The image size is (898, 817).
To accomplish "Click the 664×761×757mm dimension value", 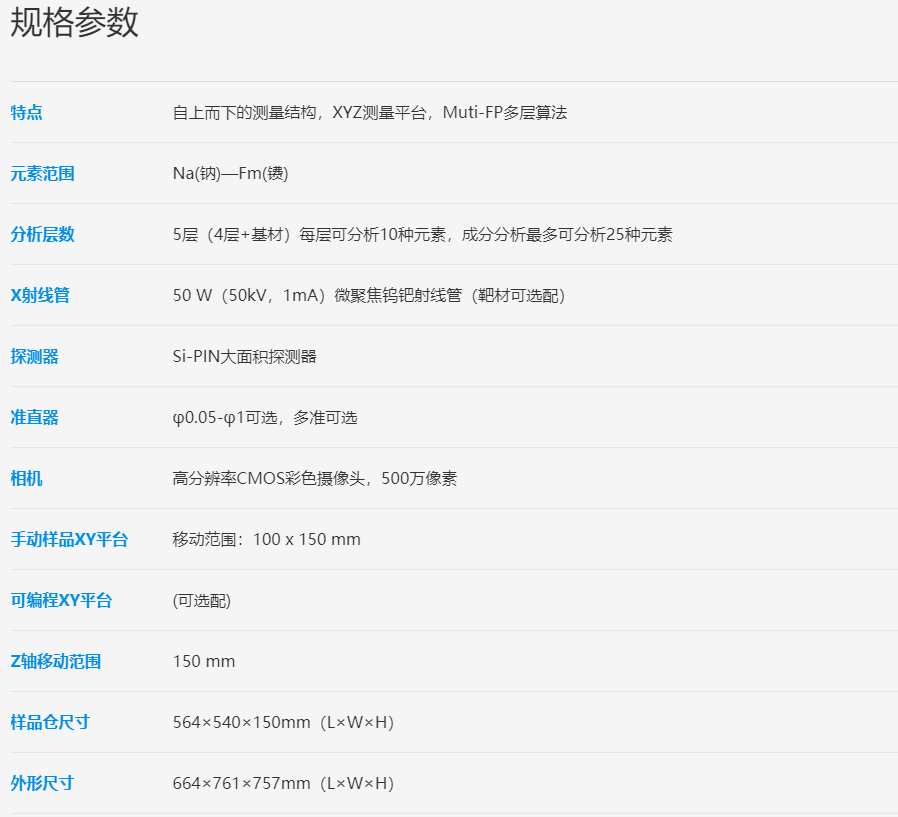I will pyautogui.click(x=283, y=784).
